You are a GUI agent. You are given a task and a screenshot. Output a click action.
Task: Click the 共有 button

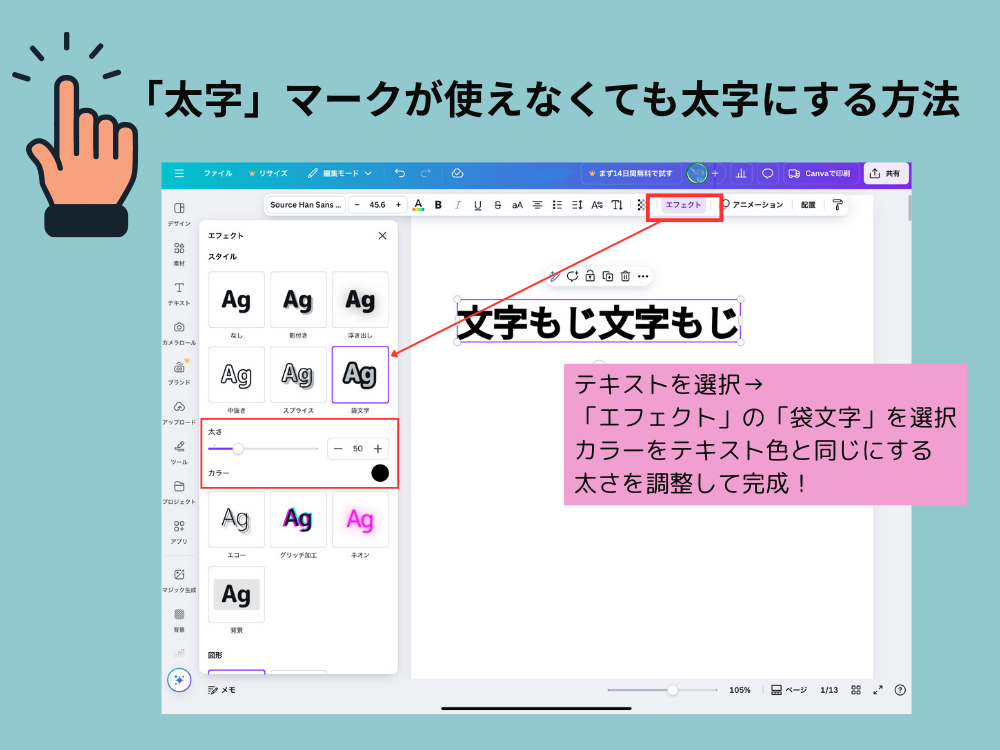pyautogui.click(x=884, y=173)
